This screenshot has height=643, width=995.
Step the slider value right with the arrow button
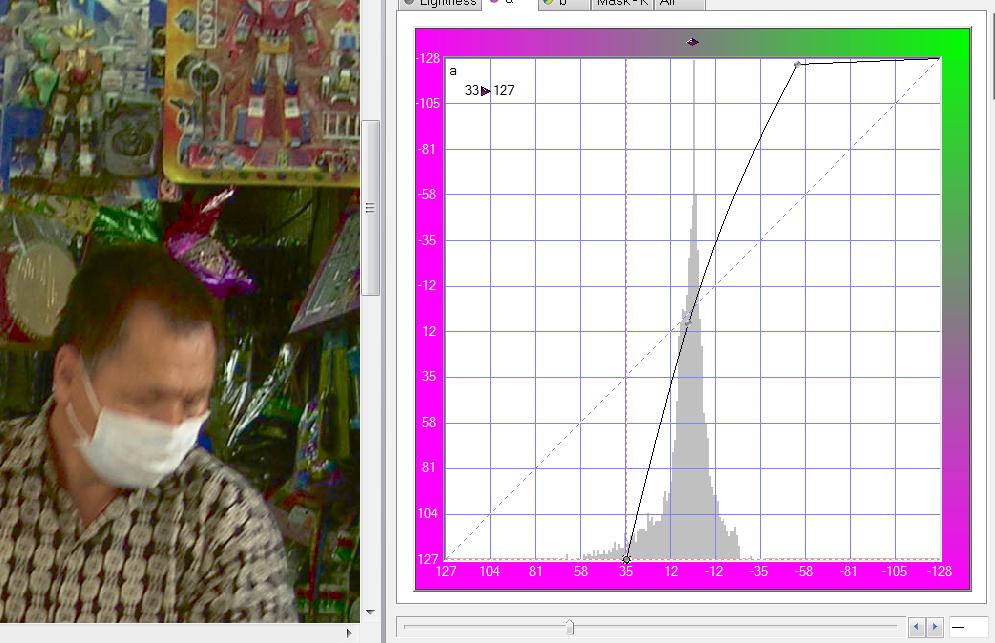(x=934, y=627)
